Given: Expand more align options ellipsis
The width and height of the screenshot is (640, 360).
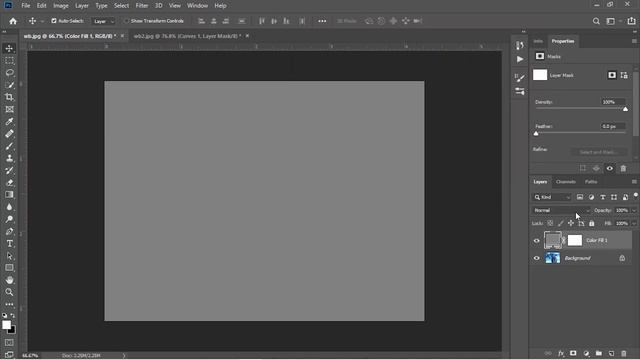Looking at the screenshot, I should pyautogui.click(x=322, y=21).
